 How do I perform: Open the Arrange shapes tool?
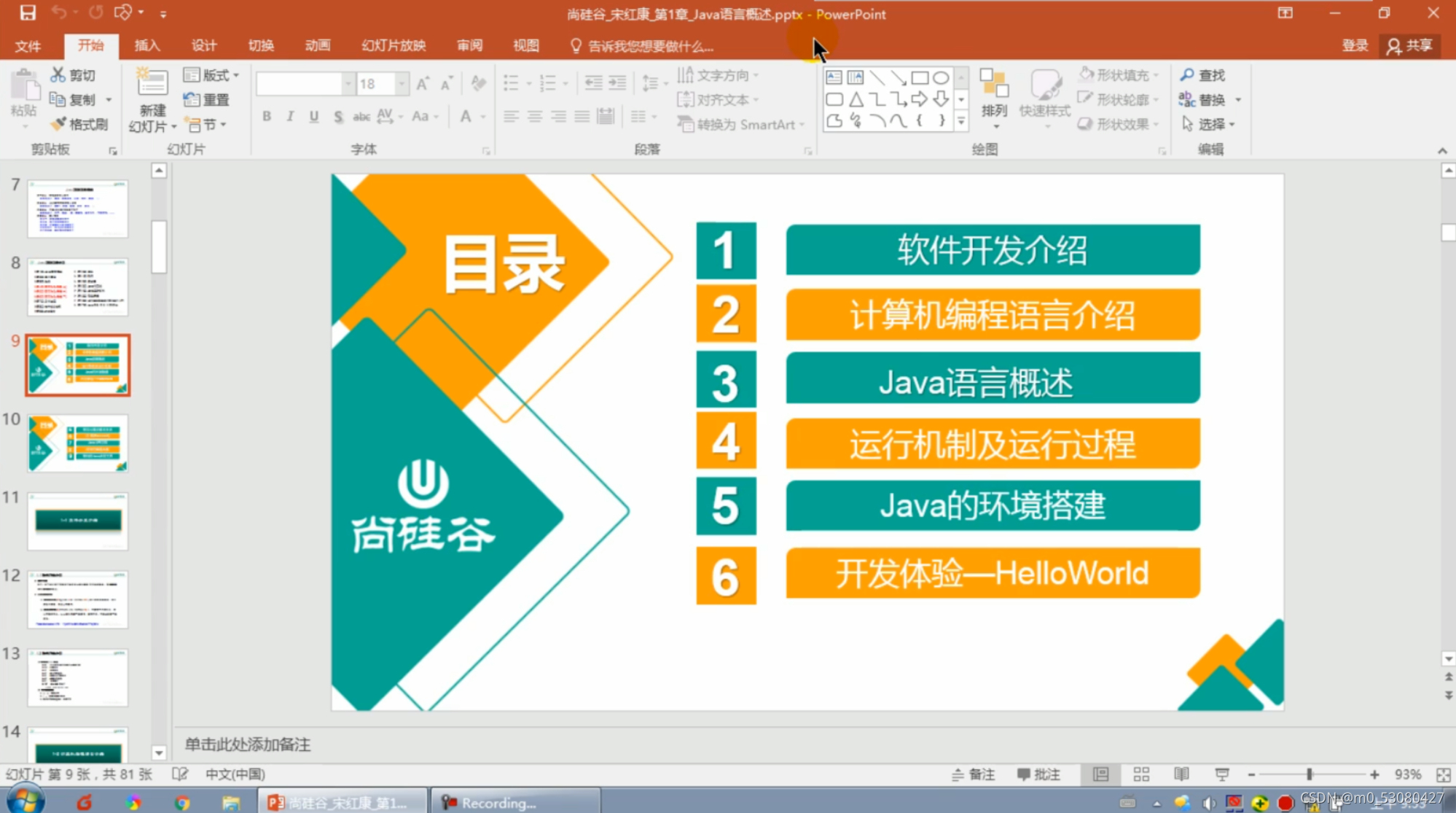click(994, 93)
